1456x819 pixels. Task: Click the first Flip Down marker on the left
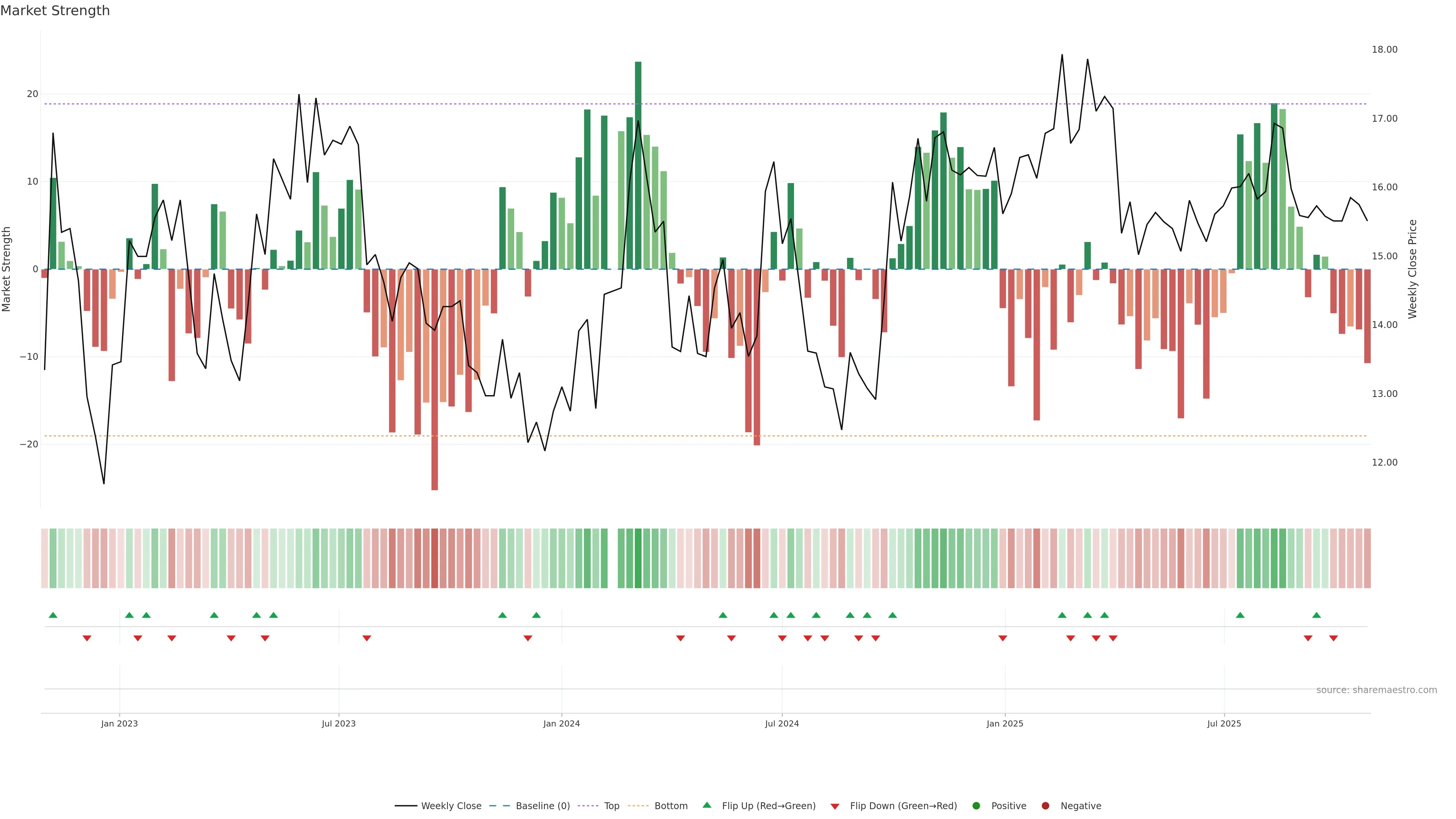(87, 638)
